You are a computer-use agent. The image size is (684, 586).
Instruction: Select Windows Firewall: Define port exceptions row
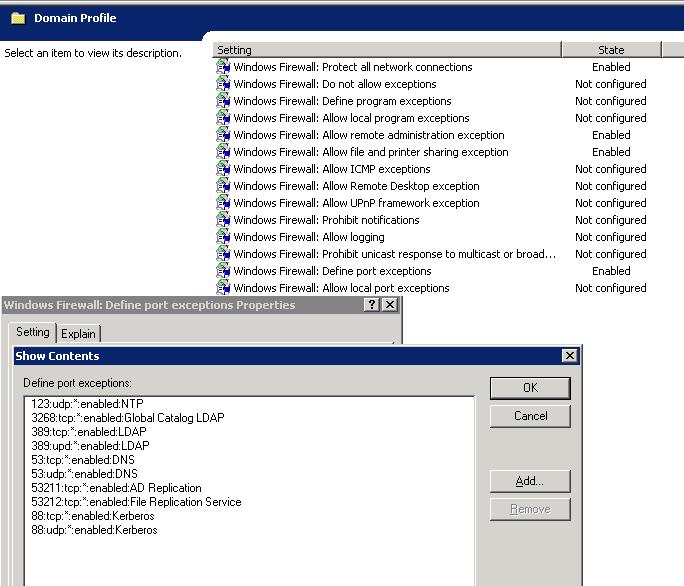[x=332, y=271]
